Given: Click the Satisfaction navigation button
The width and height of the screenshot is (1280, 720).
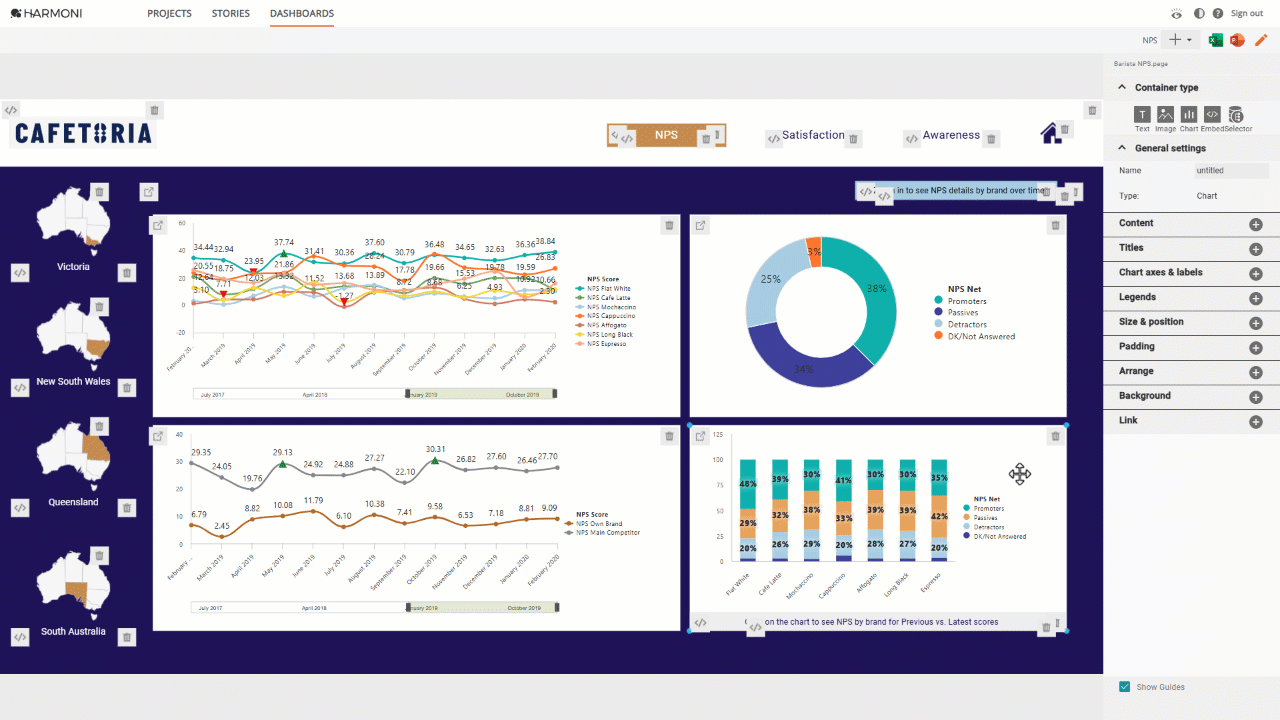Looking at the screenshot, I should 813,135.
